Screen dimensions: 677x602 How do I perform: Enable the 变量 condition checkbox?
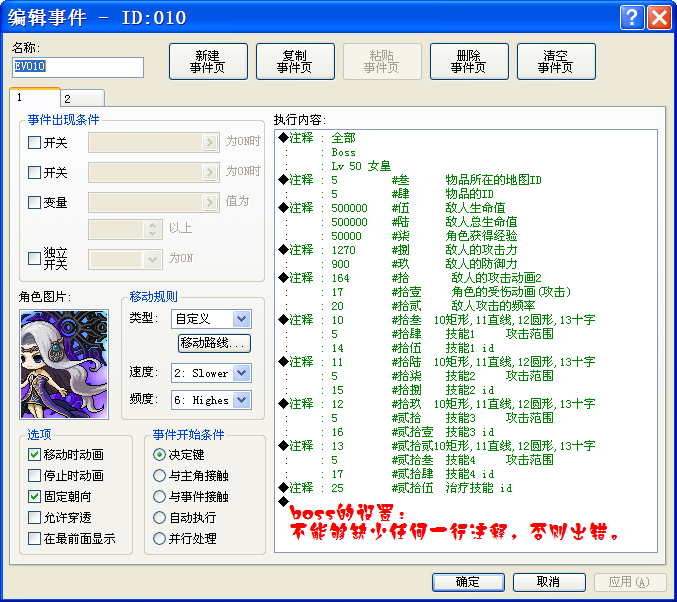[x=34, y=202]
